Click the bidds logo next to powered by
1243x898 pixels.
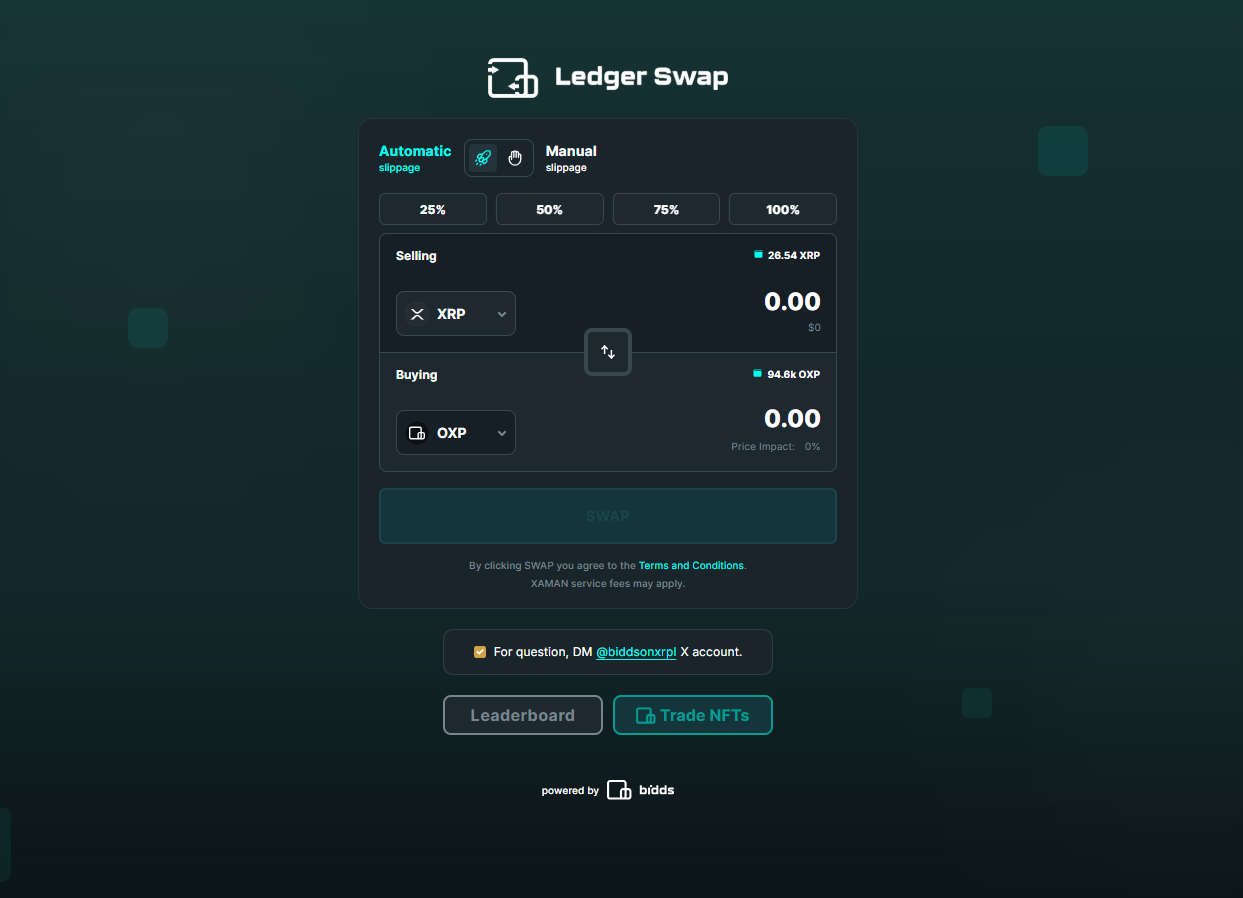(x=620, y=789)
